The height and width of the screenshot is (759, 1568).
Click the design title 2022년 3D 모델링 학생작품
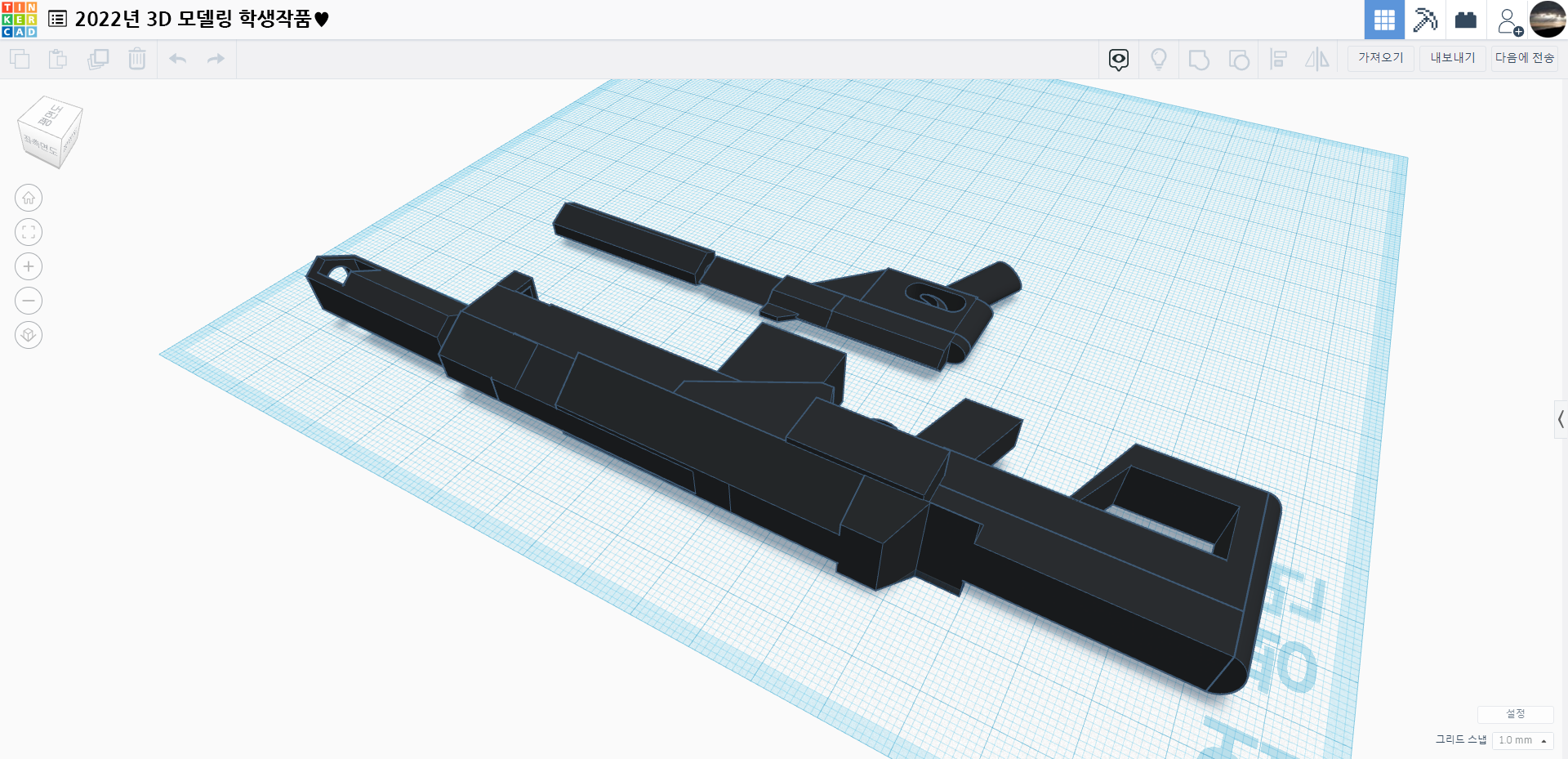coord(202,19)
